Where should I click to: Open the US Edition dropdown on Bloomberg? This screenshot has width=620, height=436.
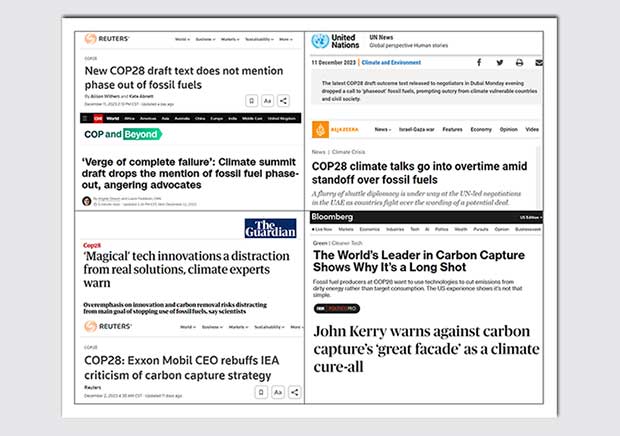tap(531, 217)
